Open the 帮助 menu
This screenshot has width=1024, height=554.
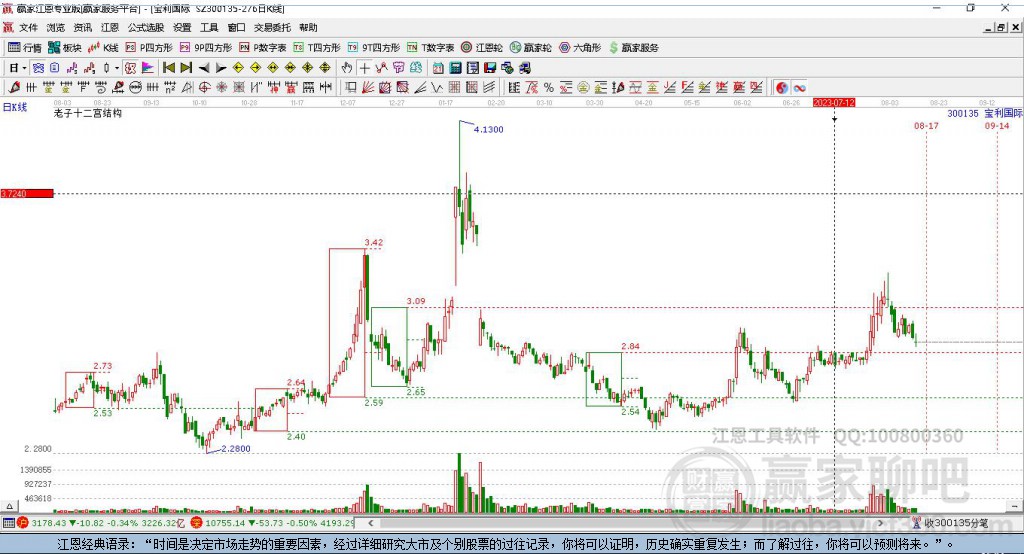308,27
